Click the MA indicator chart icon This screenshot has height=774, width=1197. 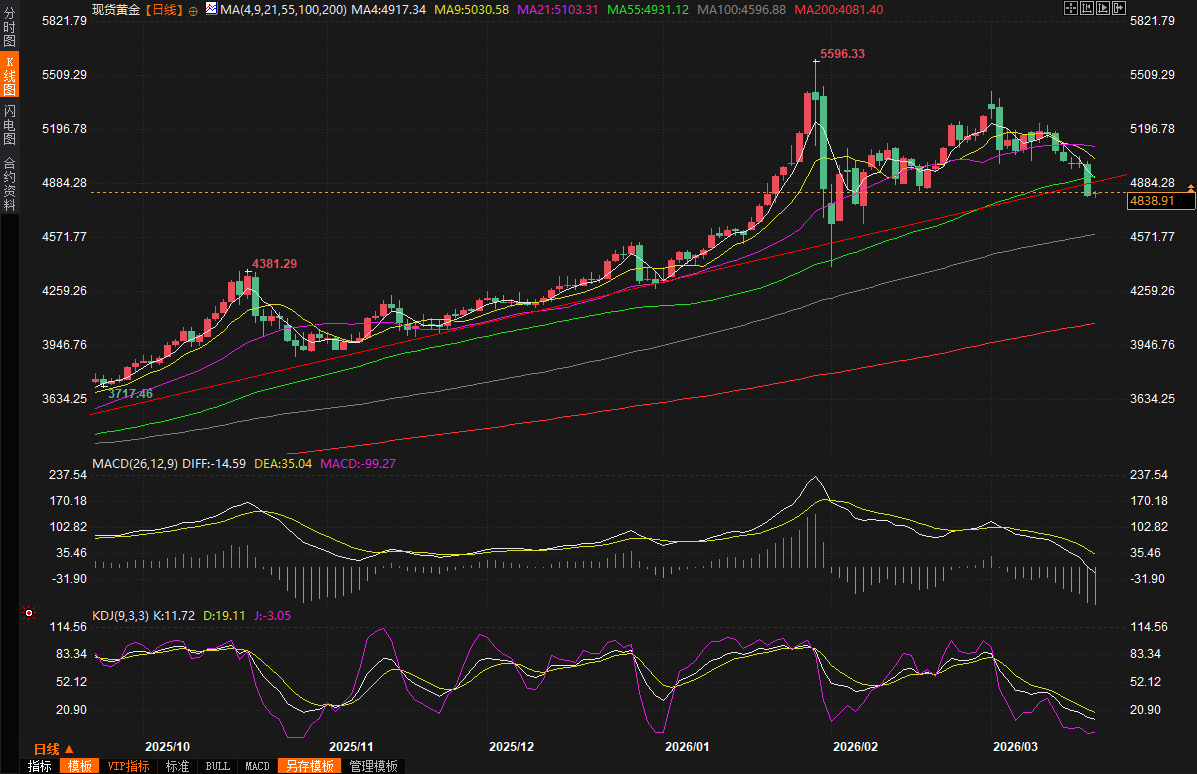pos(210,9)
